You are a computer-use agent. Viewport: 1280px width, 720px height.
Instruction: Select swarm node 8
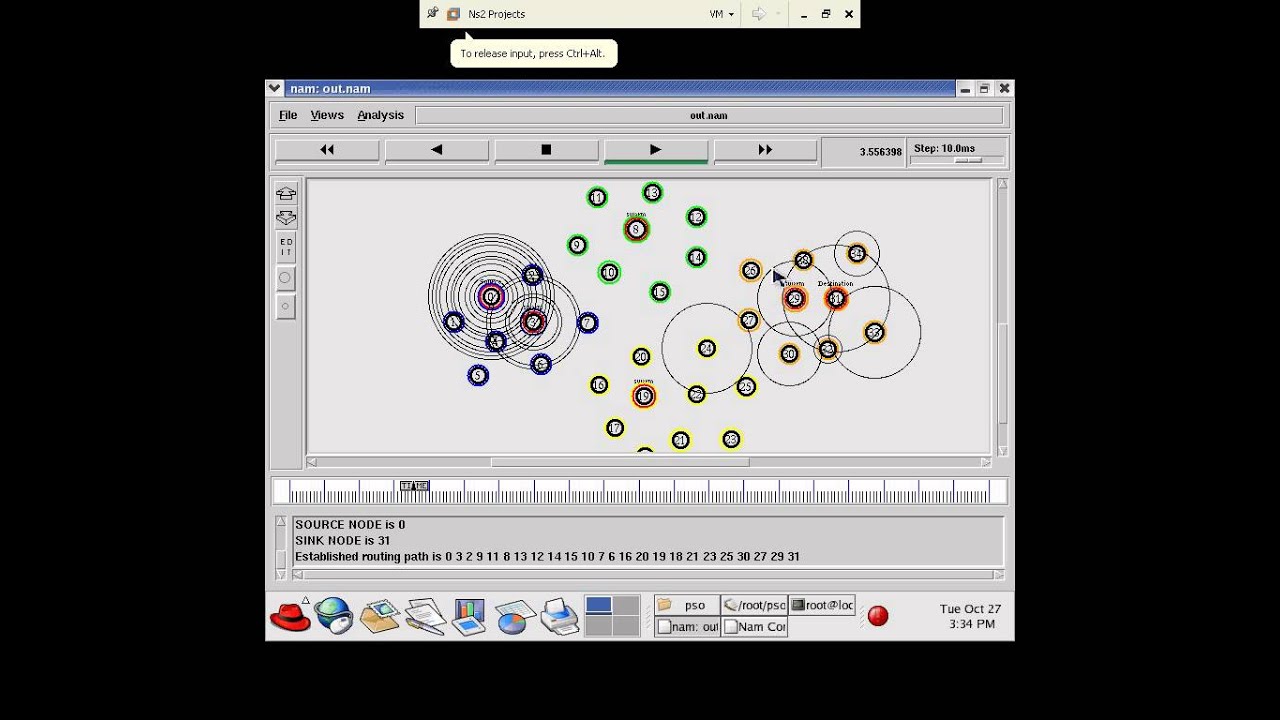coord(636,230)
